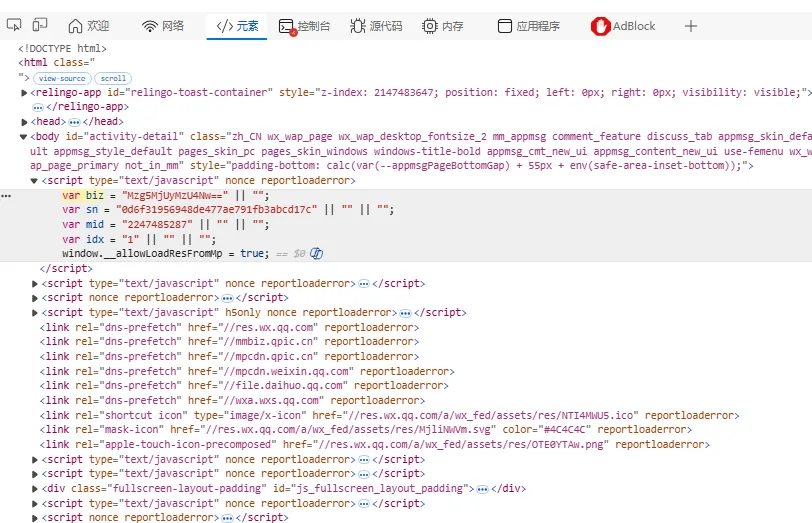Switch to the 网络 network tab
Viewport: 812px width, 523px height.
pyautogui.click(x=163, y=26)
